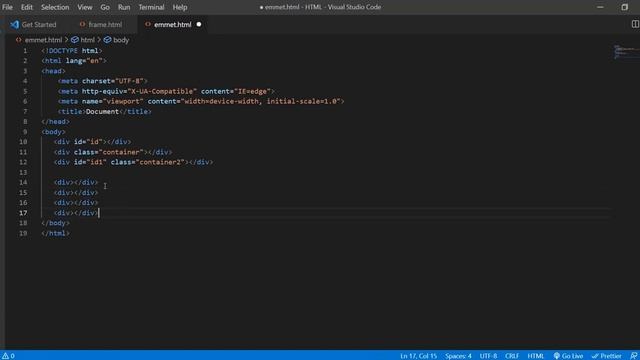640x360 pixels.
Task: Click the empty div on line 16
Action: (76, 202)
